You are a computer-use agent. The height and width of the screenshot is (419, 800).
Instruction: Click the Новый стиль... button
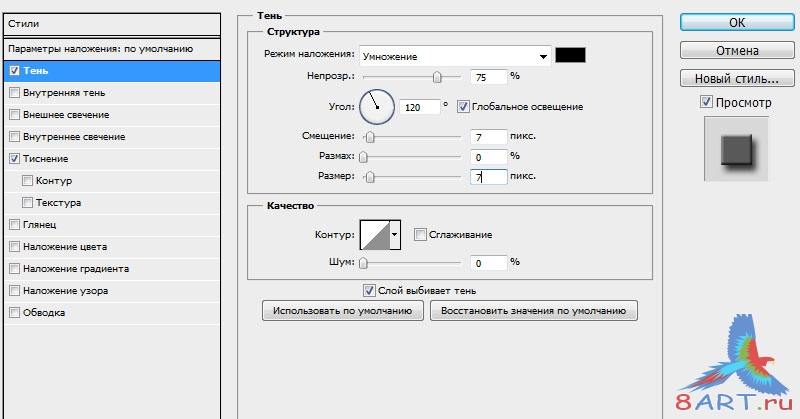pyautogui.click(x=737, y=79)
